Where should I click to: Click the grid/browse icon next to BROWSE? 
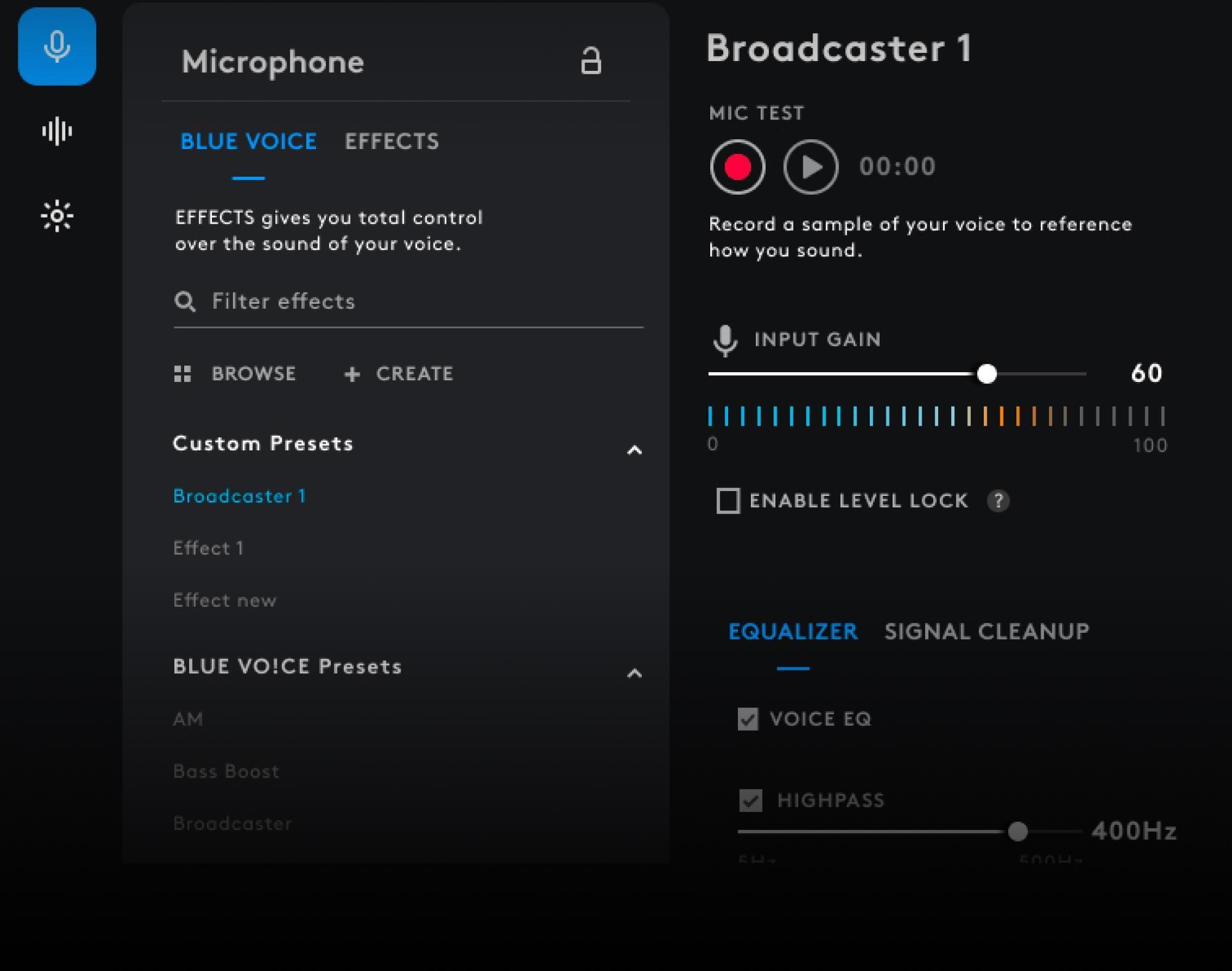click(183, 374)
